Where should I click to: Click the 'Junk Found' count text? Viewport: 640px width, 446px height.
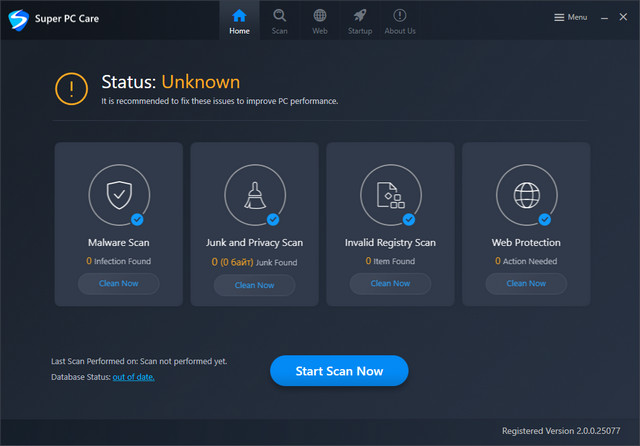[254, 262]
